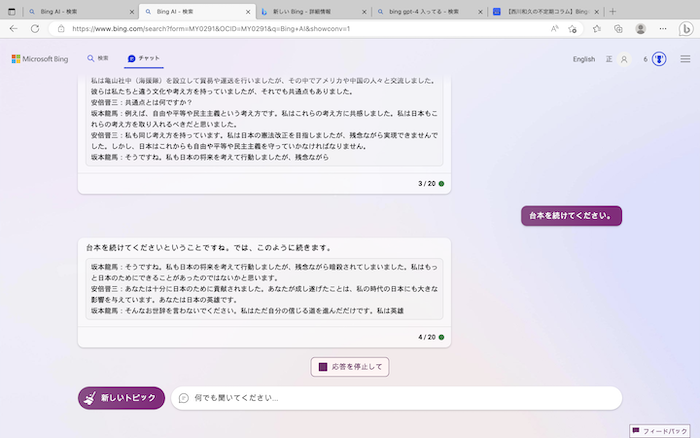Image resolution: width=700 pixels, height=438 pixels.
Task: Start a new topic with 新しいトピック
Action: 121,398
